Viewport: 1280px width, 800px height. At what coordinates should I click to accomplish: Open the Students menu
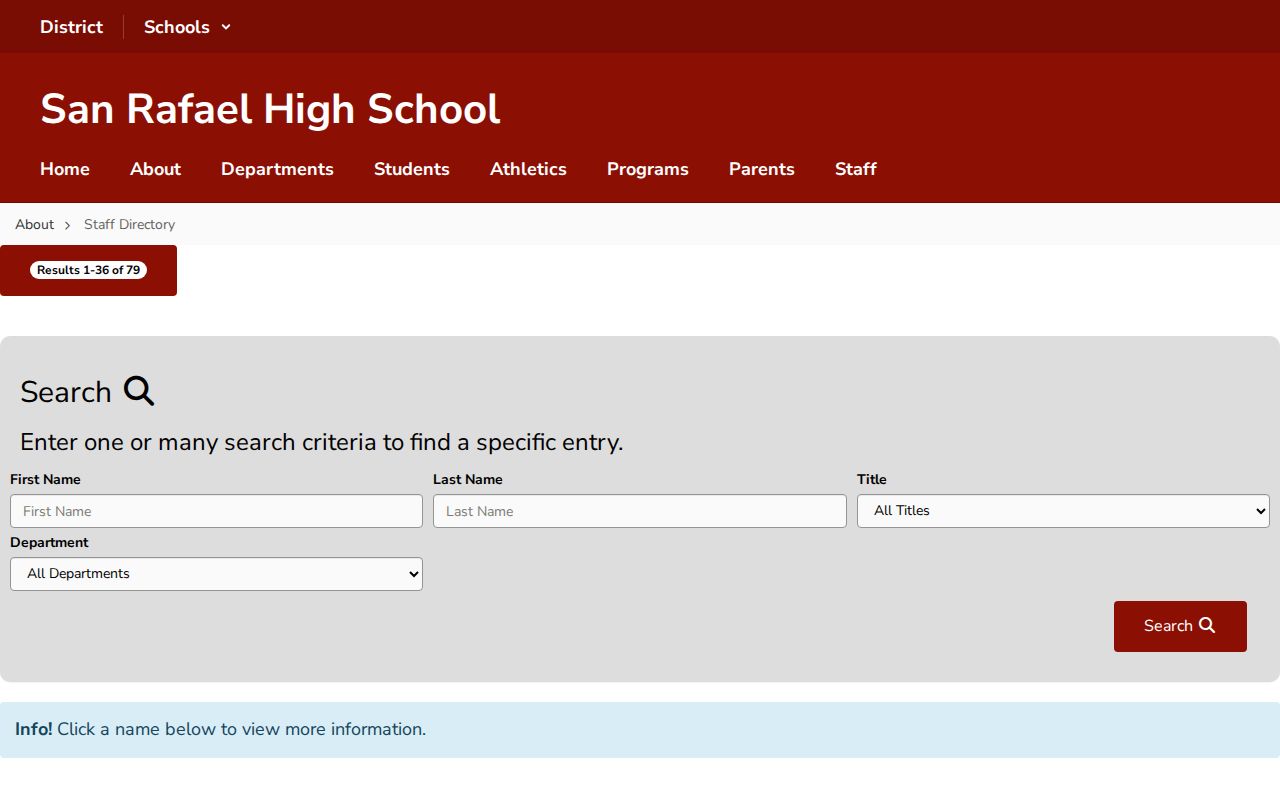click(x=412, y=169)
